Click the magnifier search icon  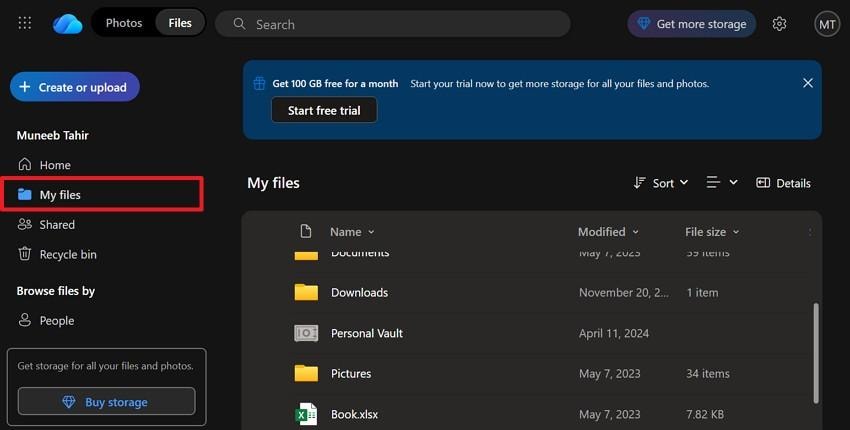239,24
